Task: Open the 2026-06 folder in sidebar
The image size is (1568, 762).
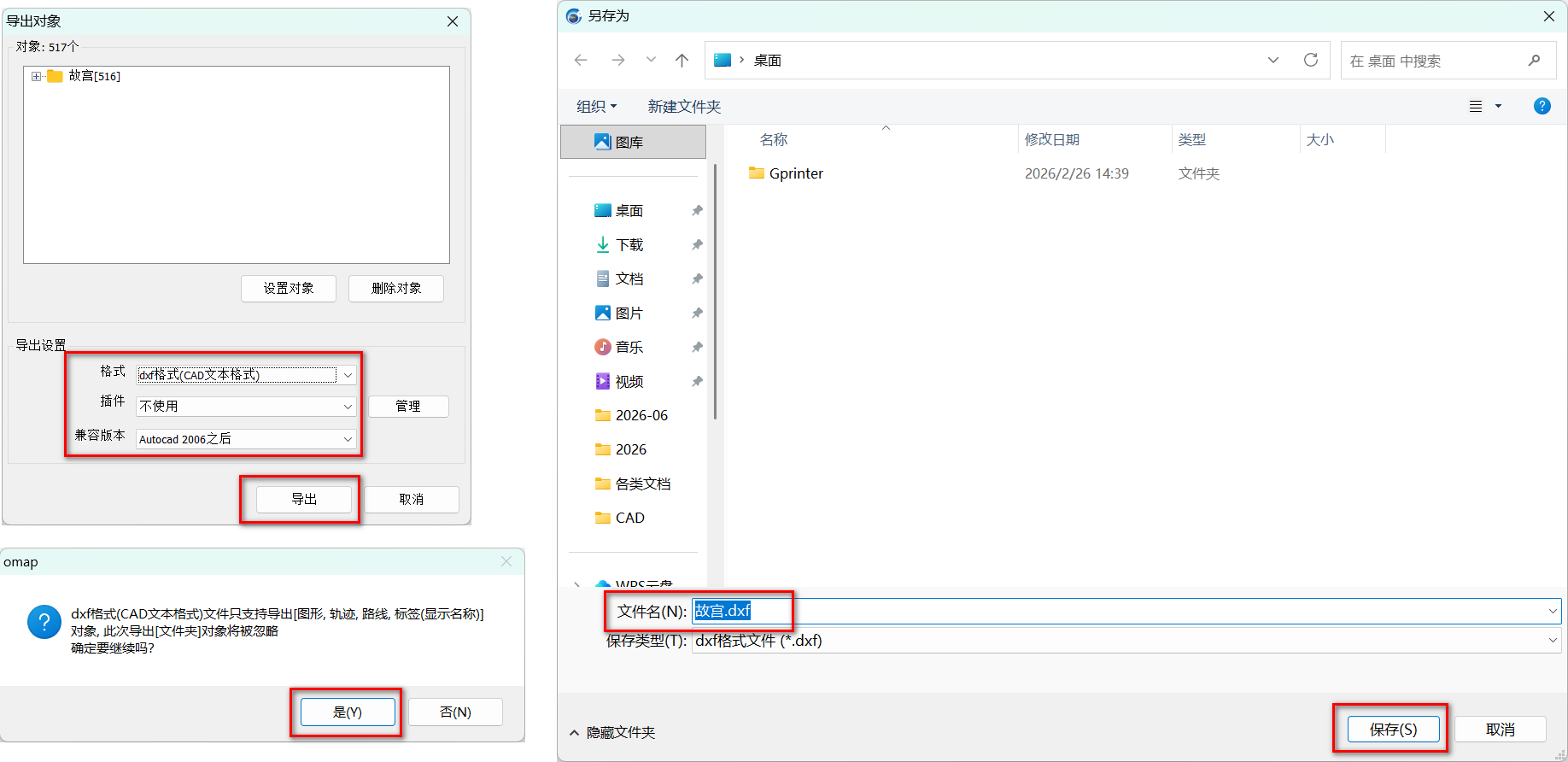Action: [x=632, y=415]
